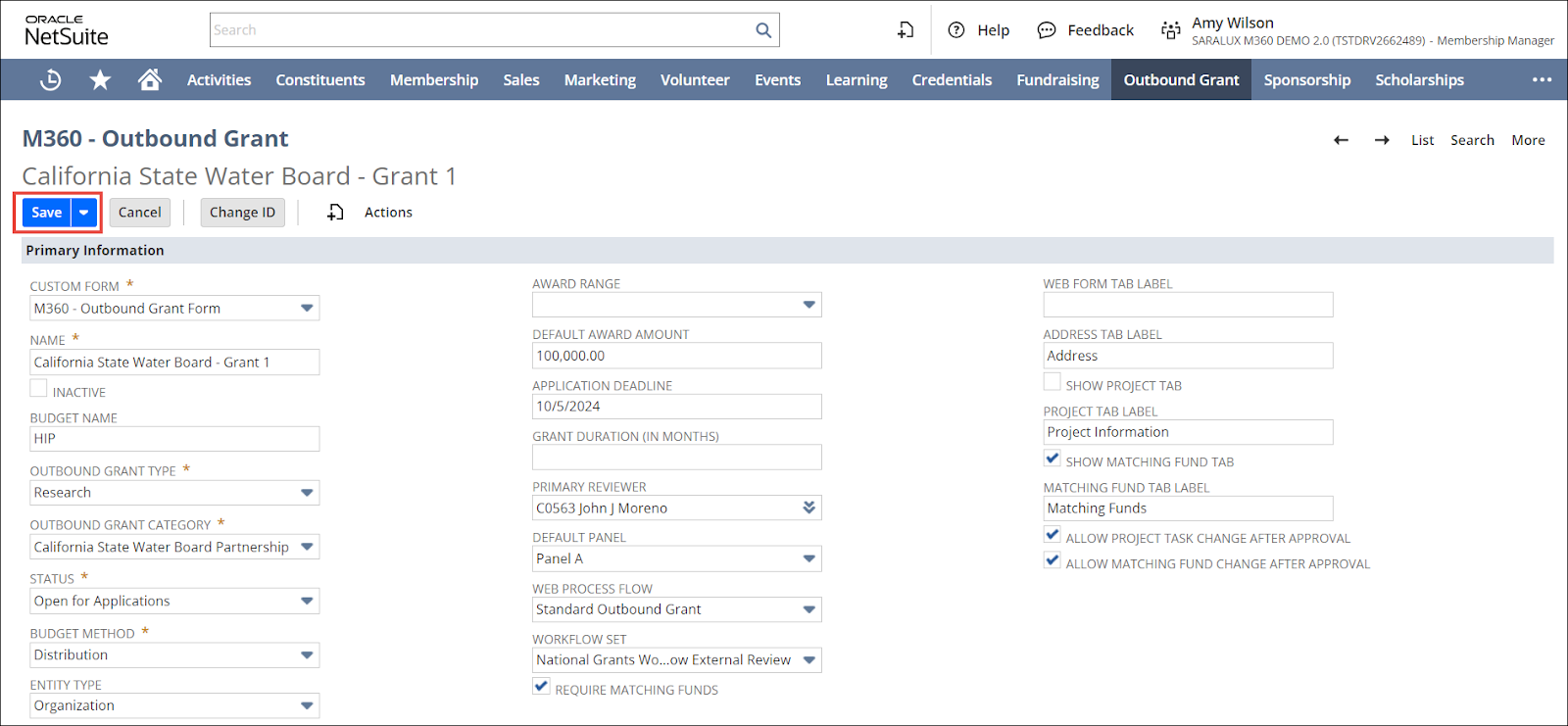Viewport: 1568px width, 726px height.
Task: Open the Save button dropdown arrow
Action: point(84,213)
